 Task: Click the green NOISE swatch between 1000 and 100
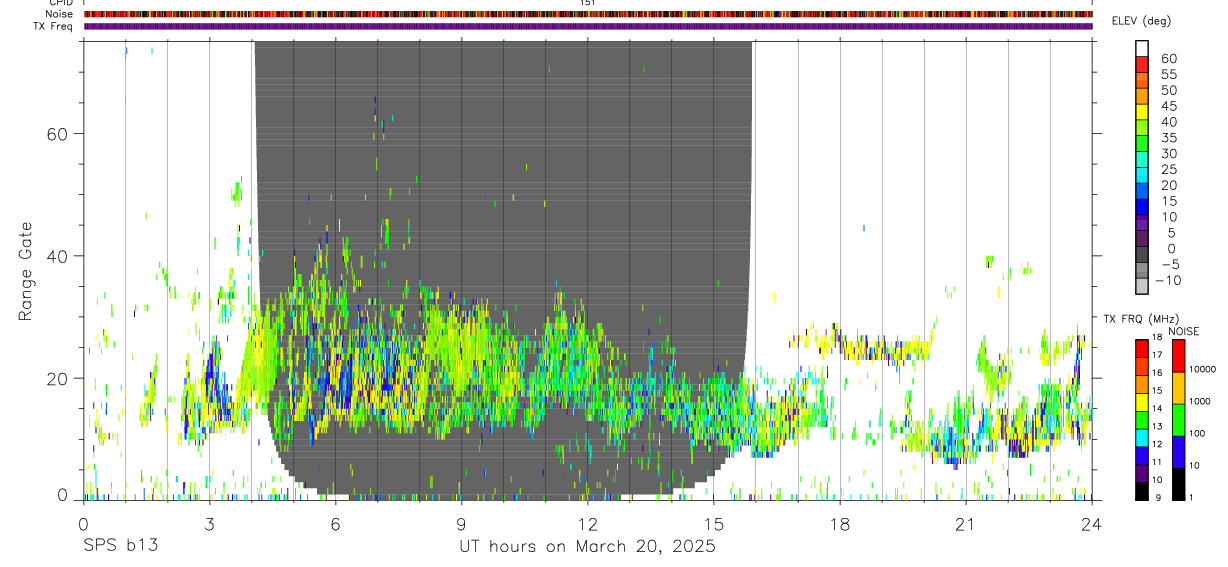(1178, 420)
